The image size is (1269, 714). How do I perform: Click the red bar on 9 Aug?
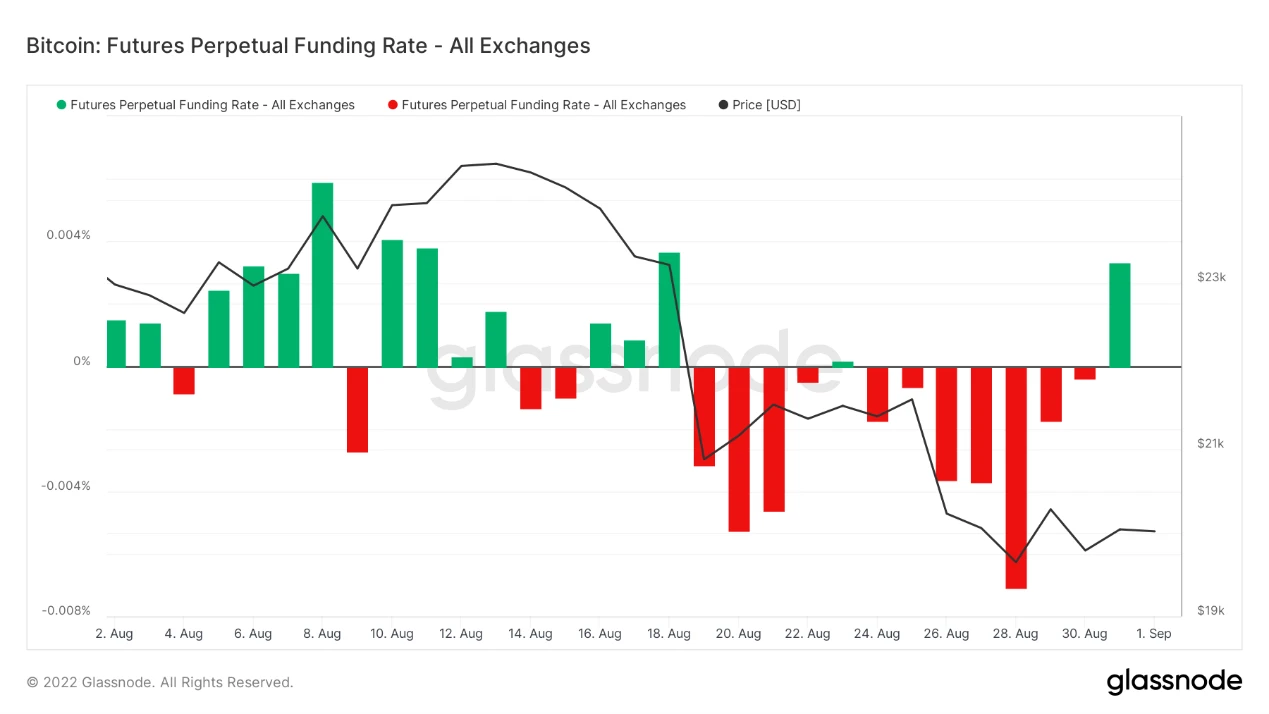(357, 410)
